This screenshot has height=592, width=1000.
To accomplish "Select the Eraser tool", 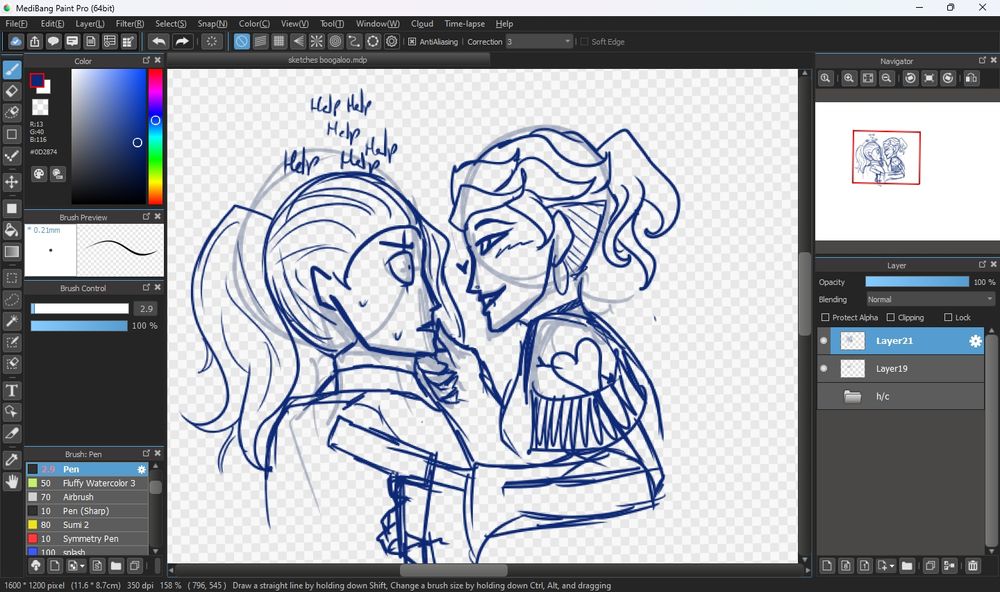I will coord(12,89).
